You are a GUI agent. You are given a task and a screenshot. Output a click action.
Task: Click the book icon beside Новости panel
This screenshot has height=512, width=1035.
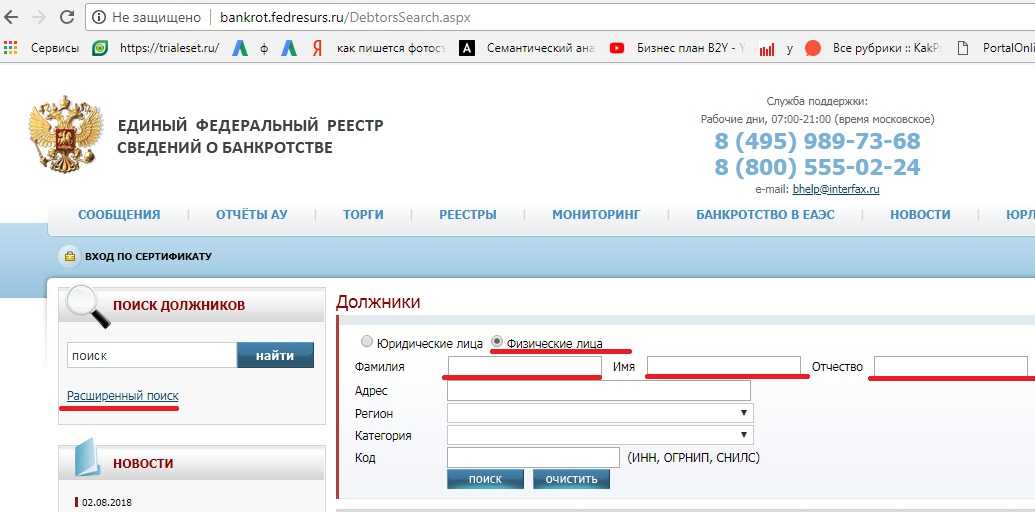[88, 457]
